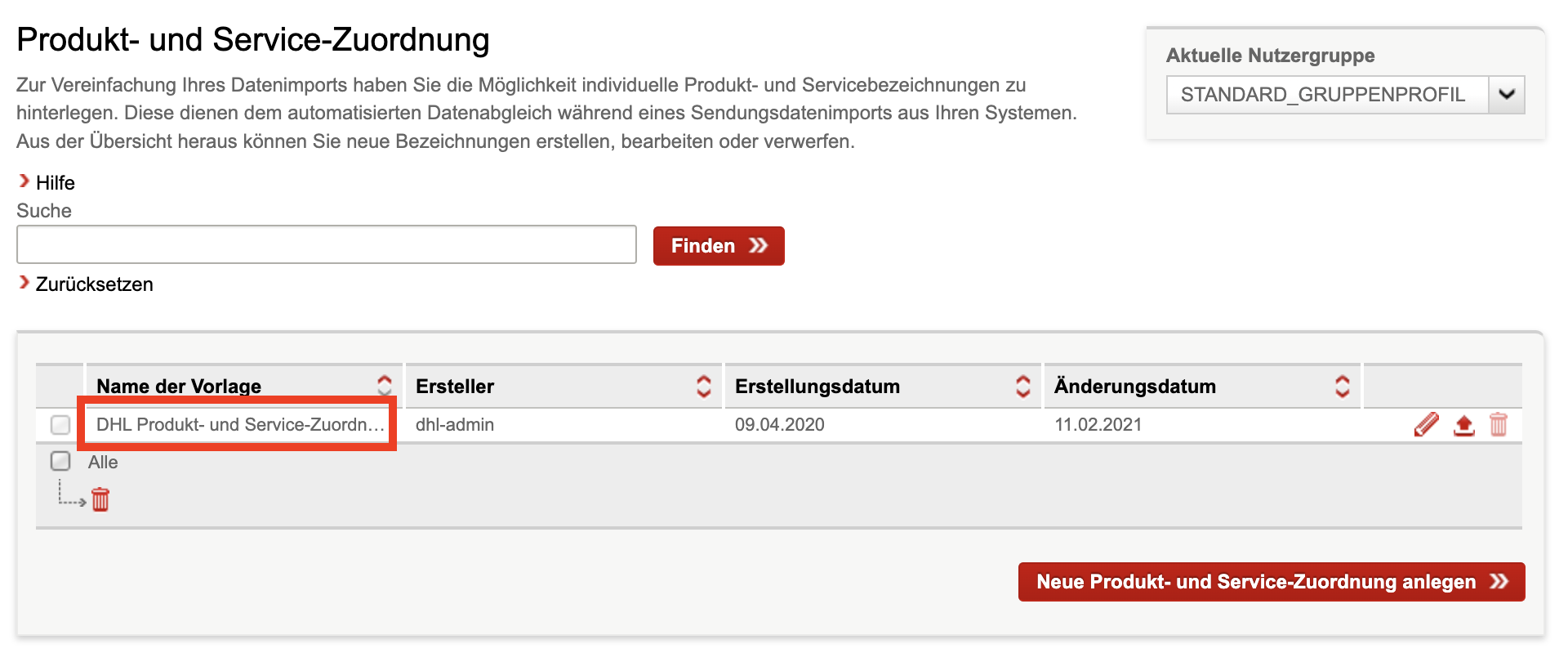
Task: Open the DHL Produkt- und Service-Zuordn… template
Action: point(239,425)
